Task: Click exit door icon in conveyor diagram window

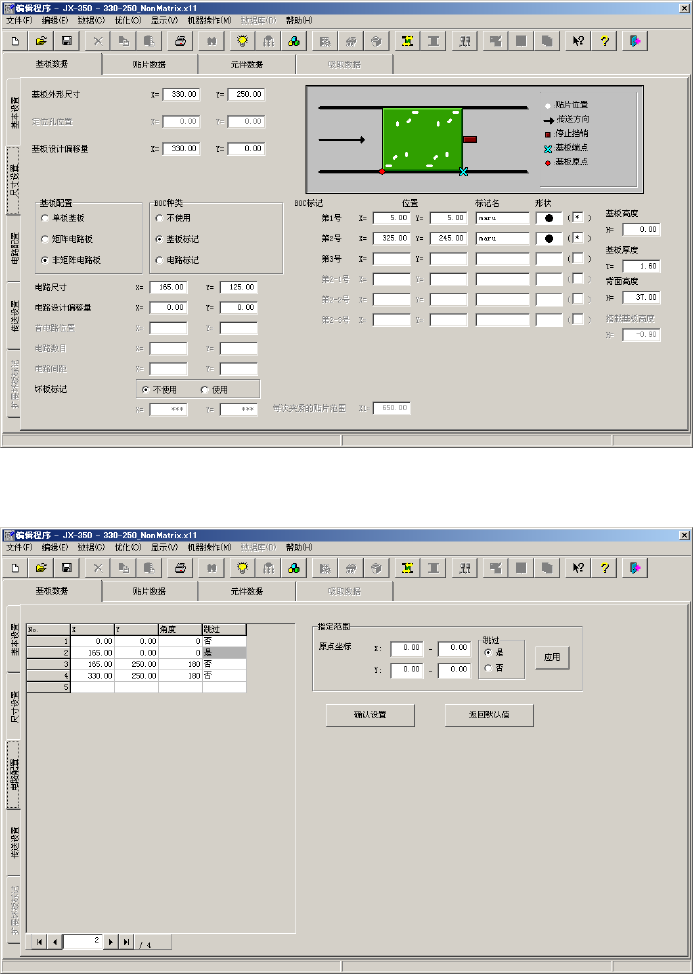Action: pos(635,41)
